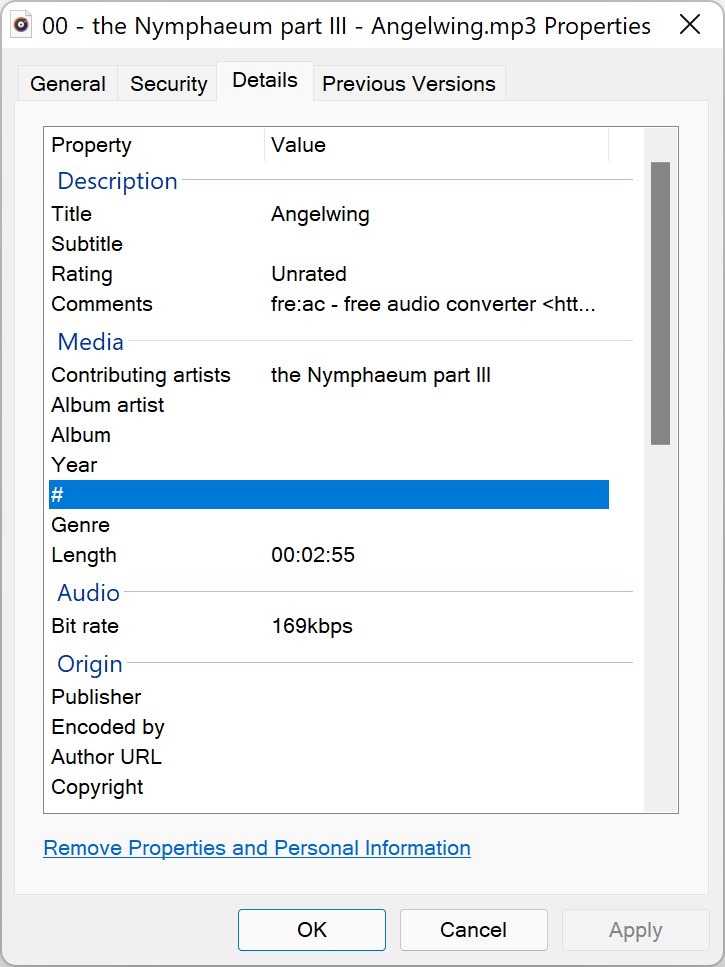The width and height of the screenshot is (725, 967).
Task: Open the Security tab
Action: (168, 84)
